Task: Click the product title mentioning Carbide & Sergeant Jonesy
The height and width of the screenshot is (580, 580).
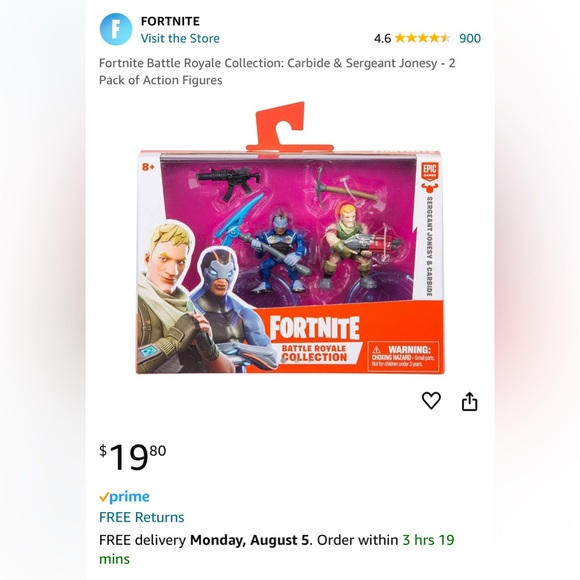Action: (277, 71)
